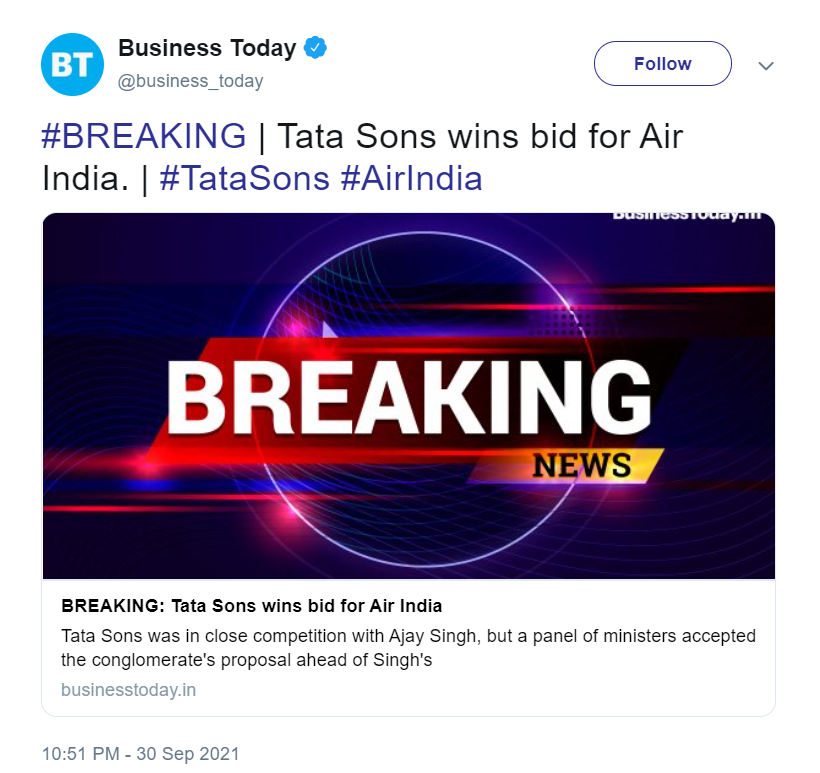Open the Business Today profile name
This screenshot has height=773, width=820.
207,47
